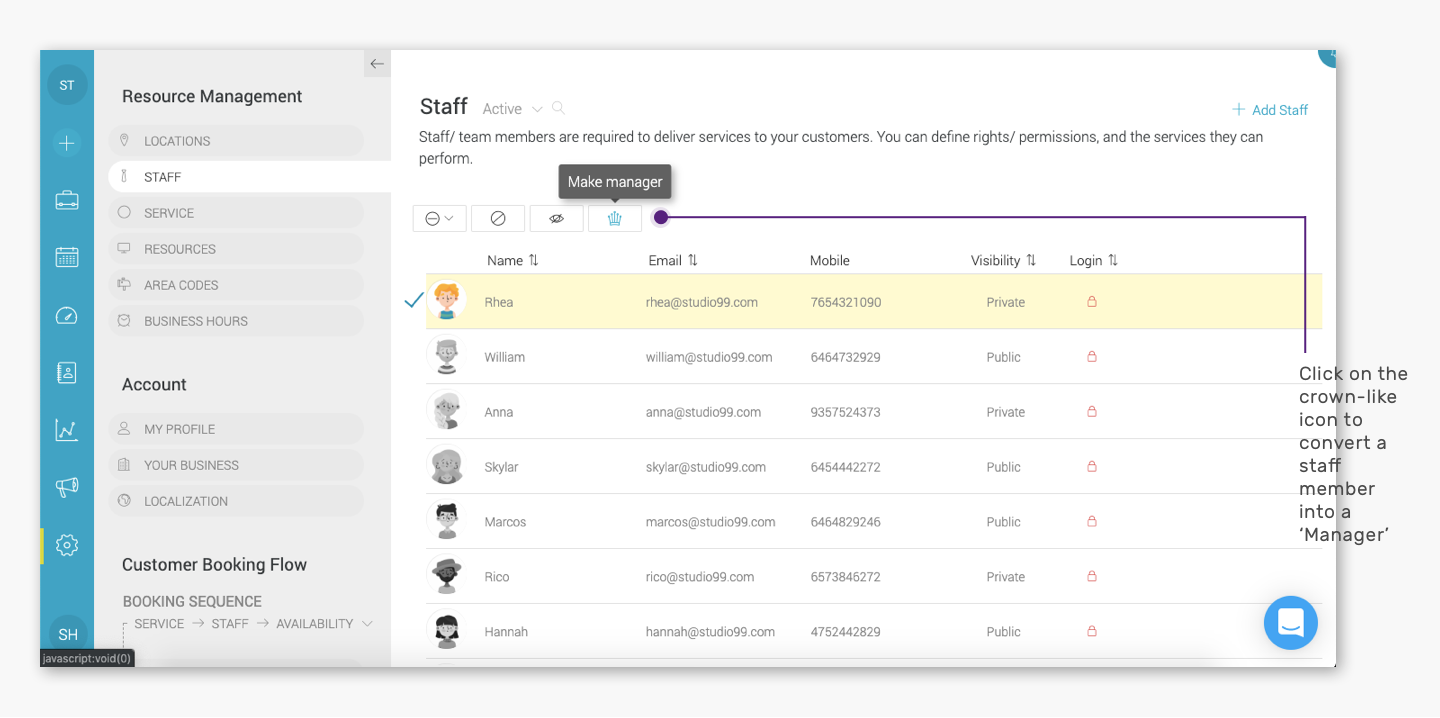Open Locations in Resource Management
Viewport: 1440px width, 718px height.
tap(236, 141)
